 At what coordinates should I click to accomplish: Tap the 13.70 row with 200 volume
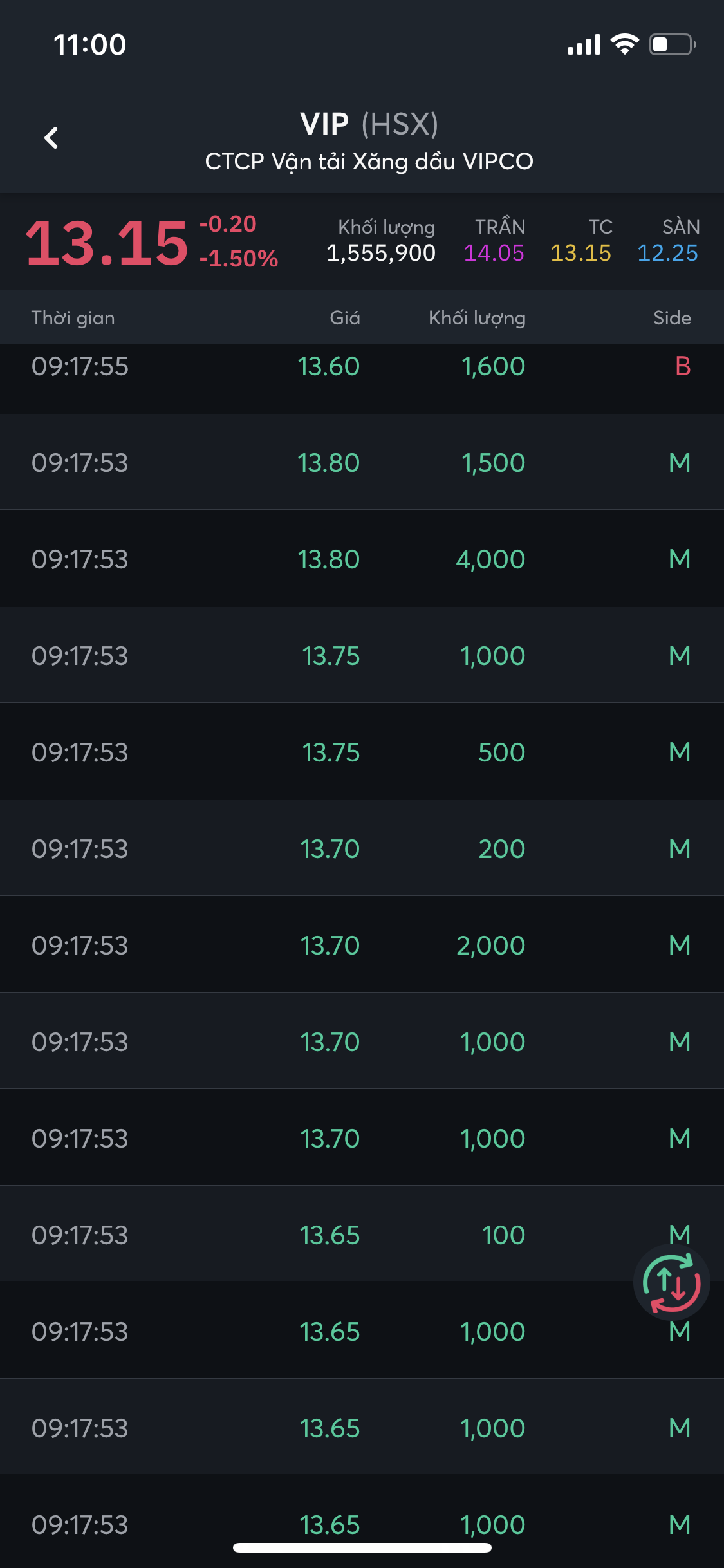tap(362, 848)
